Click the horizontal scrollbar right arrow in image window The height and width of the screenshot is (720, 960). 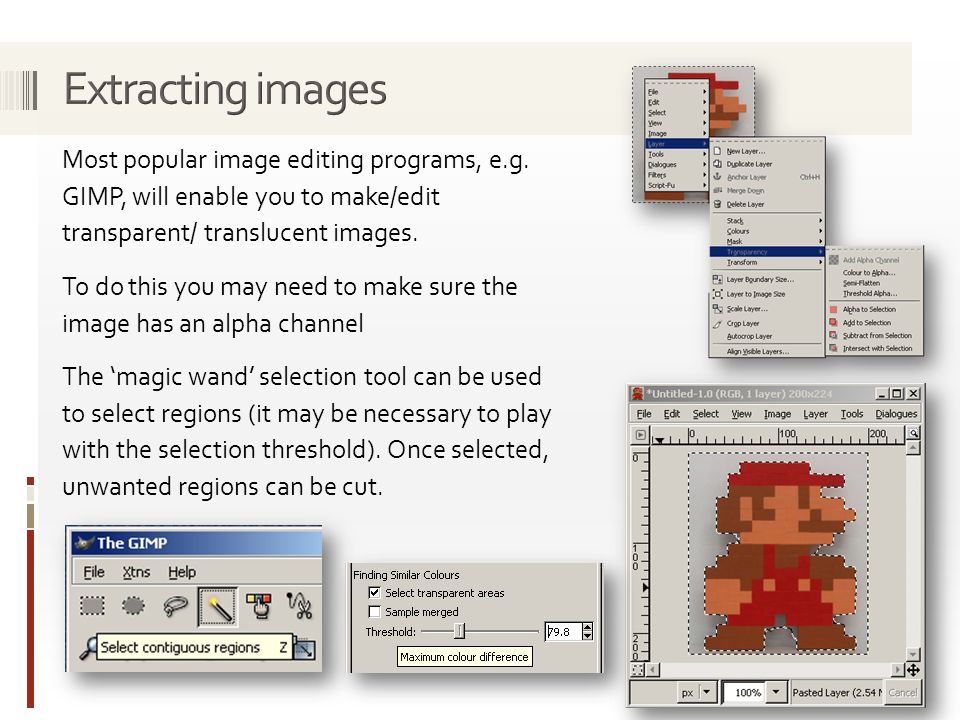pyautogui.click(x=897, y=670)
